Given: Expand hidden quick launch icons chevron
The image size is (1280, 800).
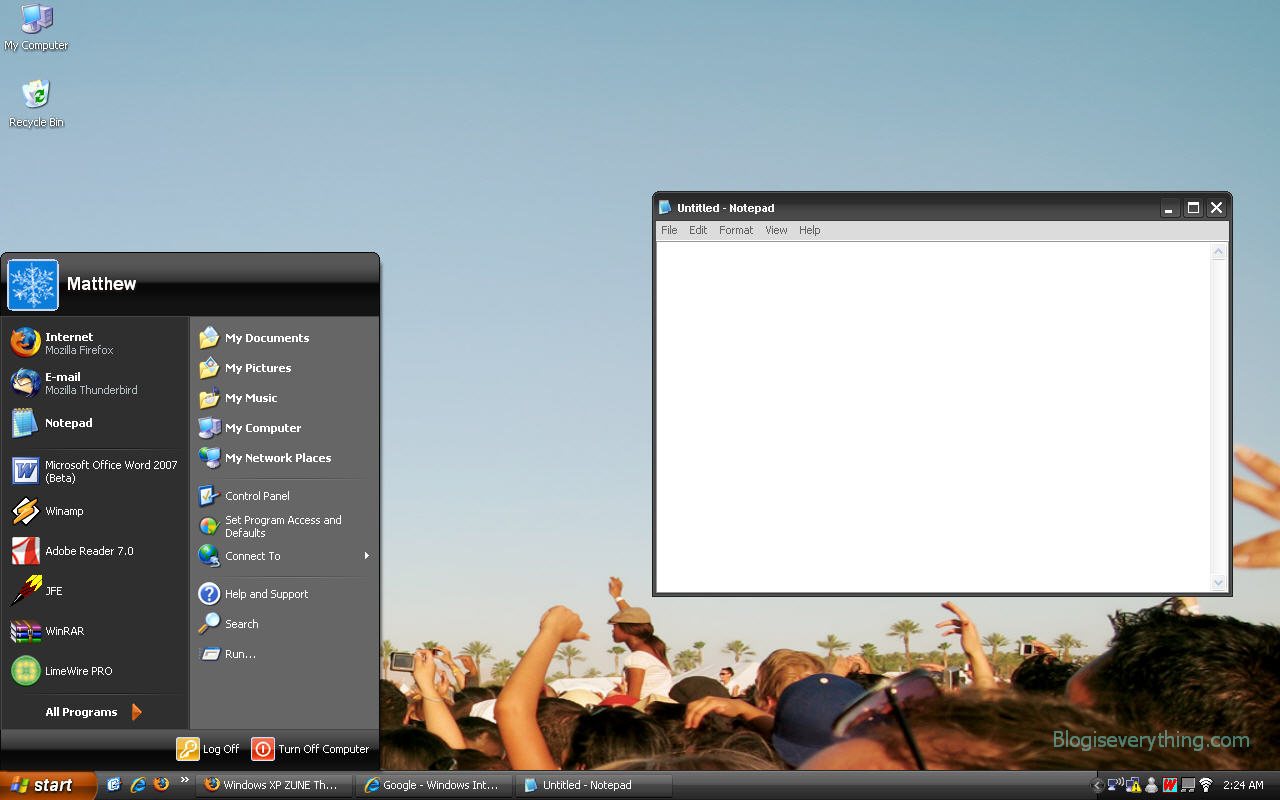Looking at the screenshot, I should pos(185,780).
